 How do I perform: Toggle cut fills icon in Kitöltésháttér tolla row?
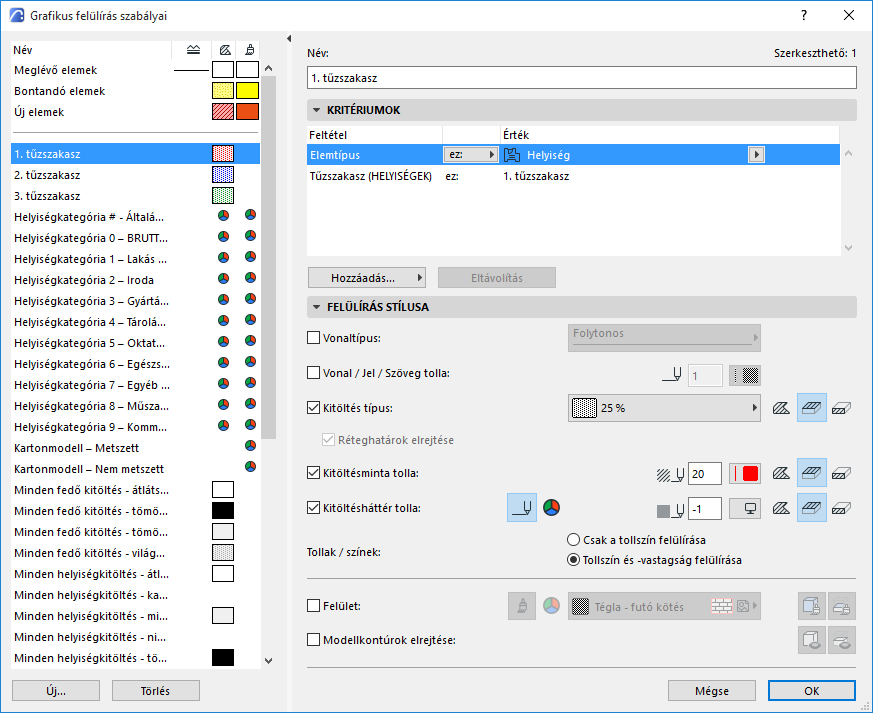781,508
